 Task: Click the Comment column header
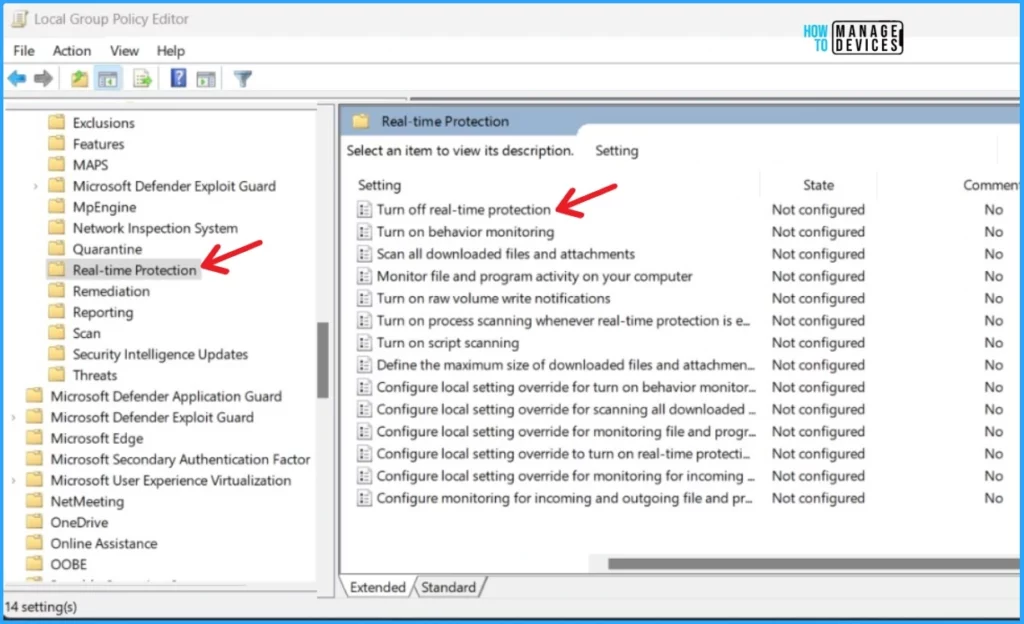pos(989,185)
